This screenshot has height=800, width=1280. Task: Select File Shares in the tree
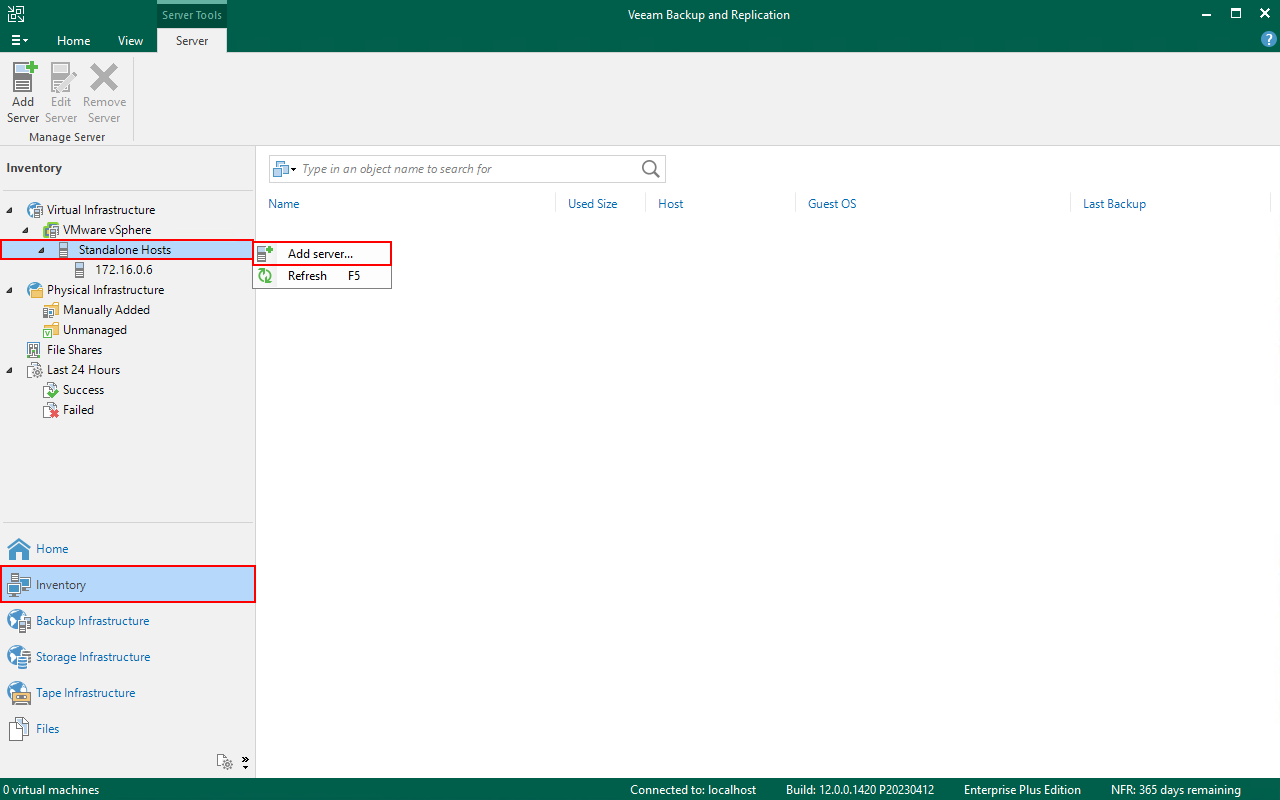(x=74, y=350)
